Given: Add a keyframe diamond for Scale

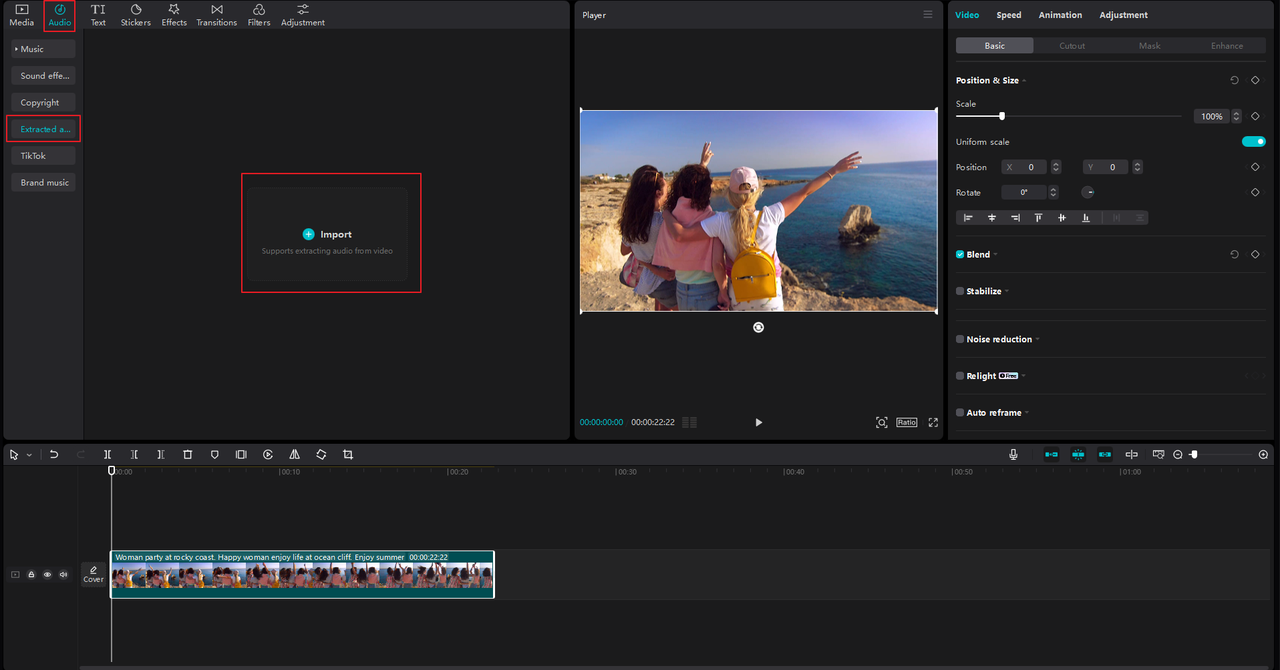Looking at the screenshot, I should [x=1255, y=116].
